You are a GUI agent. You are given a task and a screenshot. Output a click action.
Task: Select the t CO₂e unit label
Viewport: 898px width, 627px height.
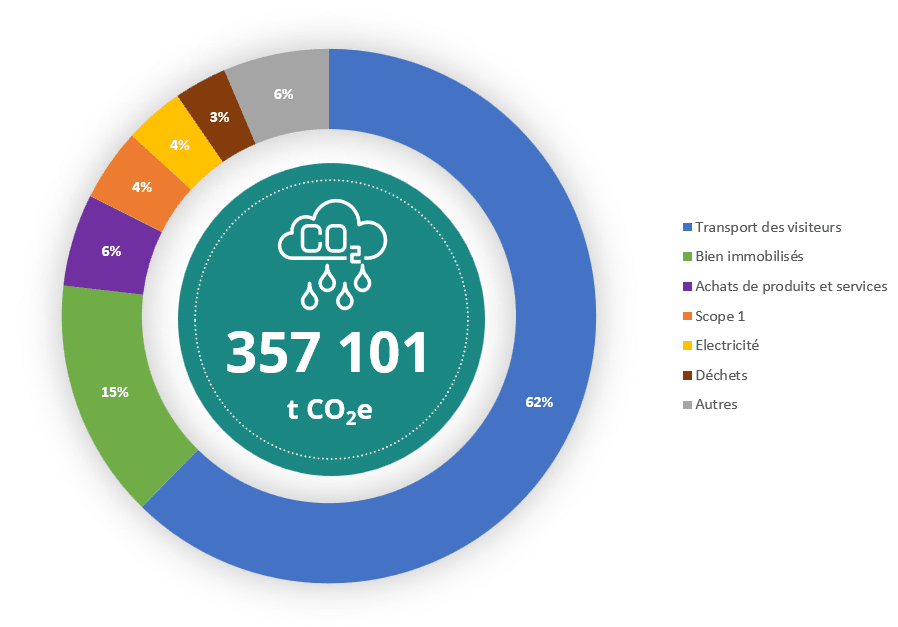pos(330,410)
